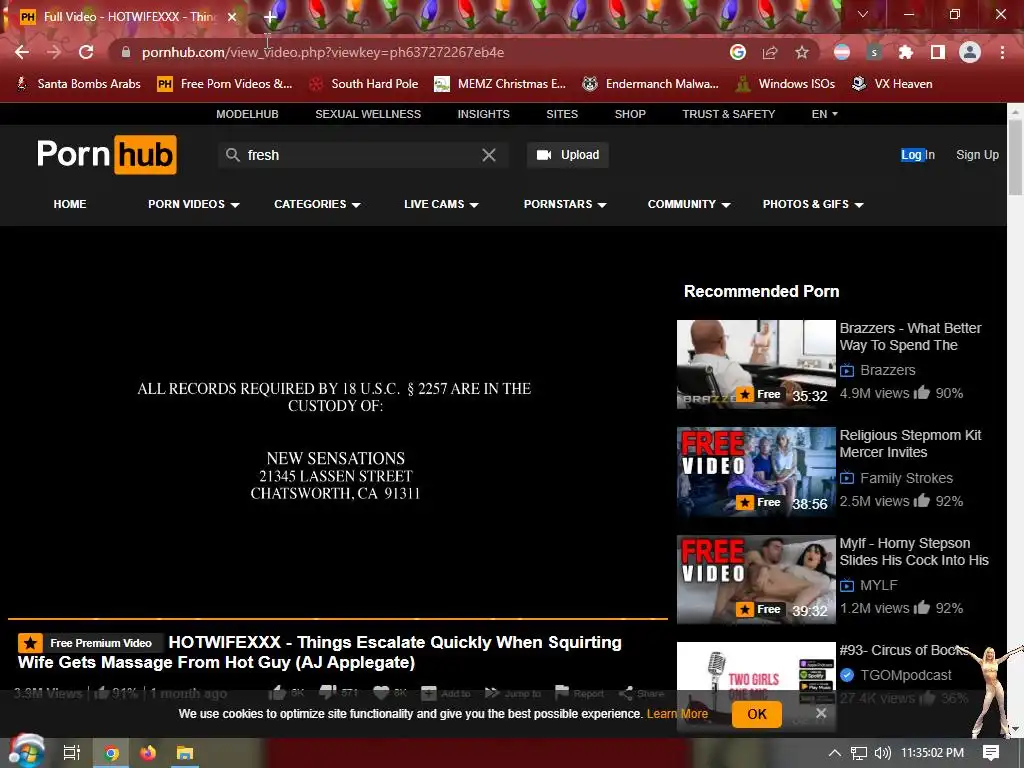
Task: Open the Windows ISOs bookmark
Action: 786,84
